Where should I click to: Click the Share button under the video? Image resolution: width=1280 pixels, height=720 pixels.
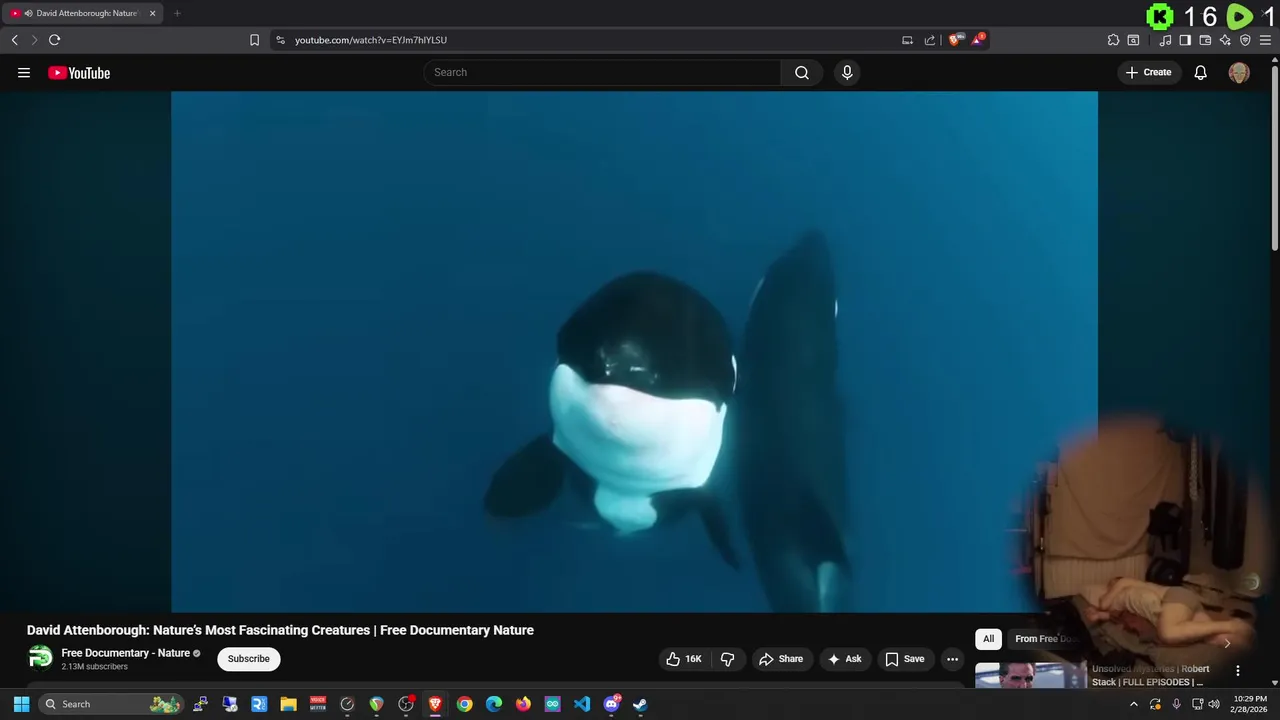781,659
